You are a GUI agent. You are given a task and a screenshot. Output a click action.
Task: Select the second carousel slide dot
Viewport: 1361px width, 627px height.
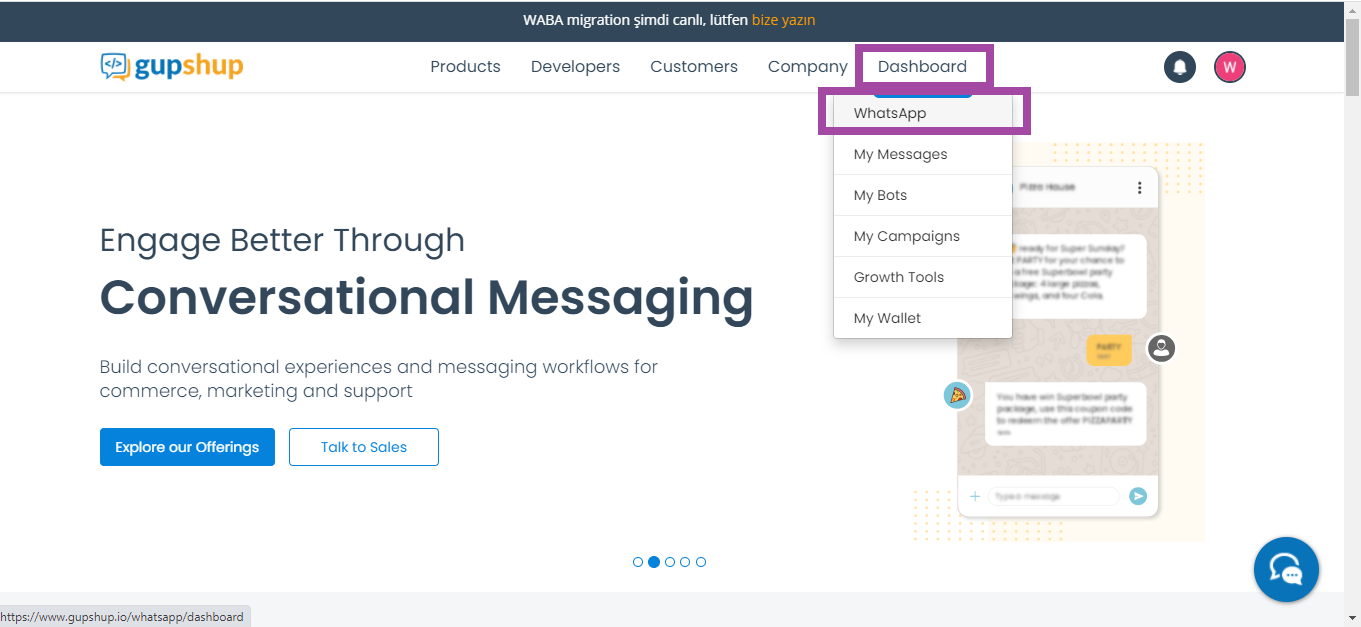click(654, 562)
